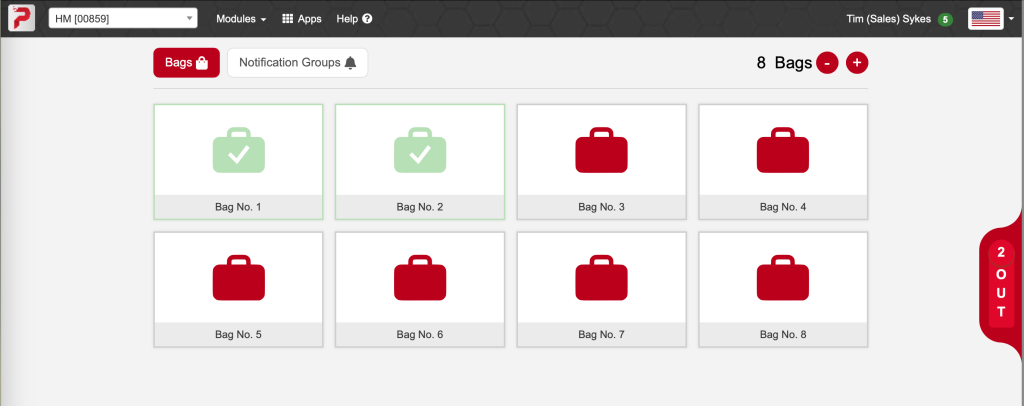Click the US flag language selector
This screenshot has height=406, width=1024.
986,19
